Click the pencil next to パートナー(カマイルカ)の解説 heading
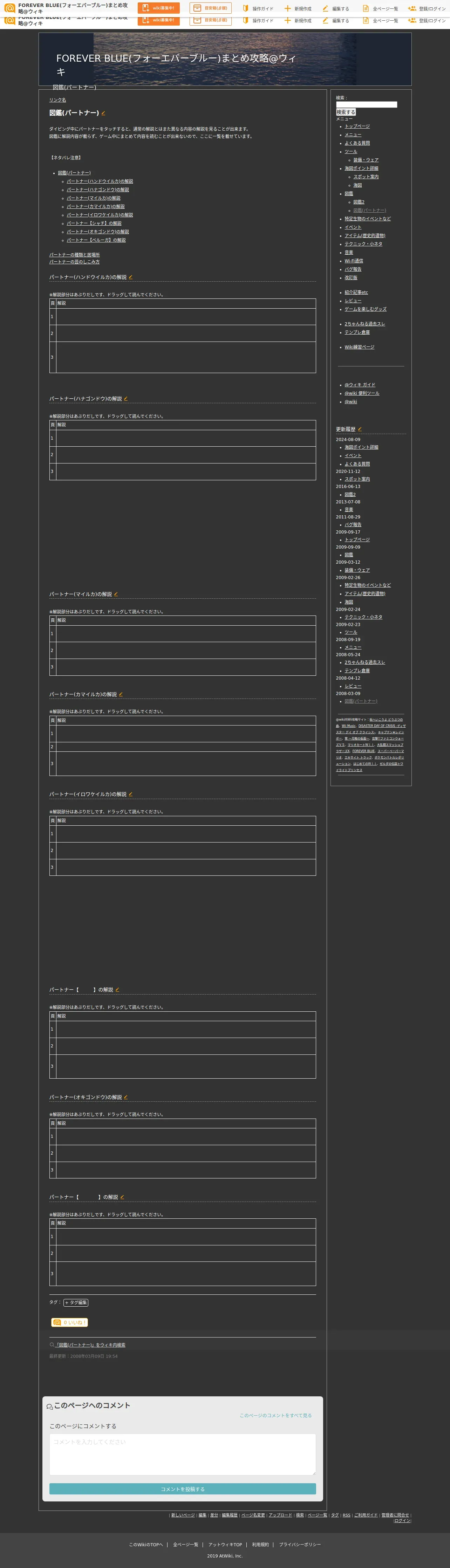Screen dimensions: 450x1568 tap(121, 694)
